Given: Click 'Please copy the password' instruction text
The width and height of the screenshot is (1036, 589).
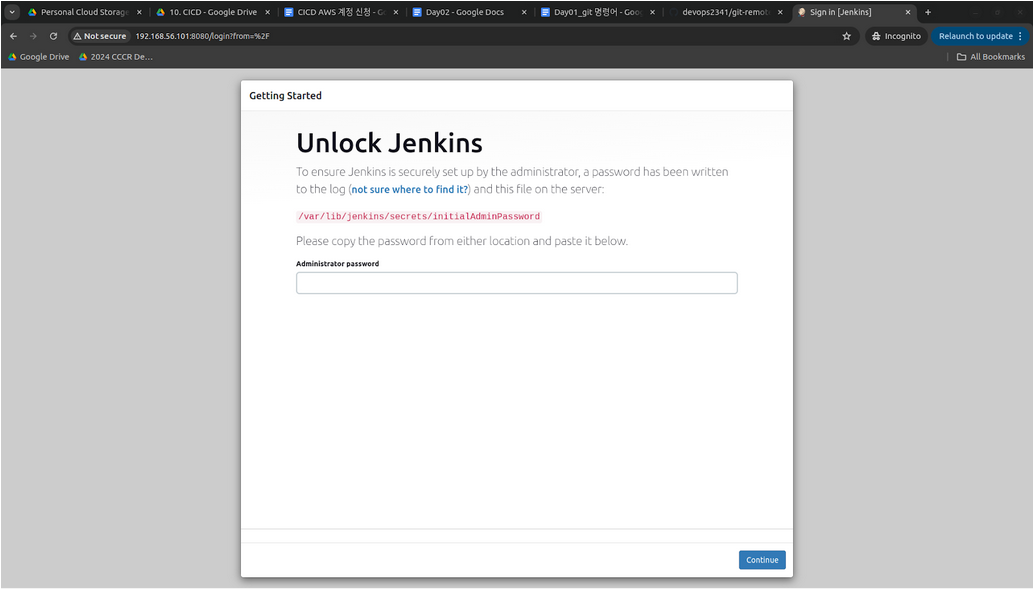Looking at the screenshot, I should pos(462,241).
